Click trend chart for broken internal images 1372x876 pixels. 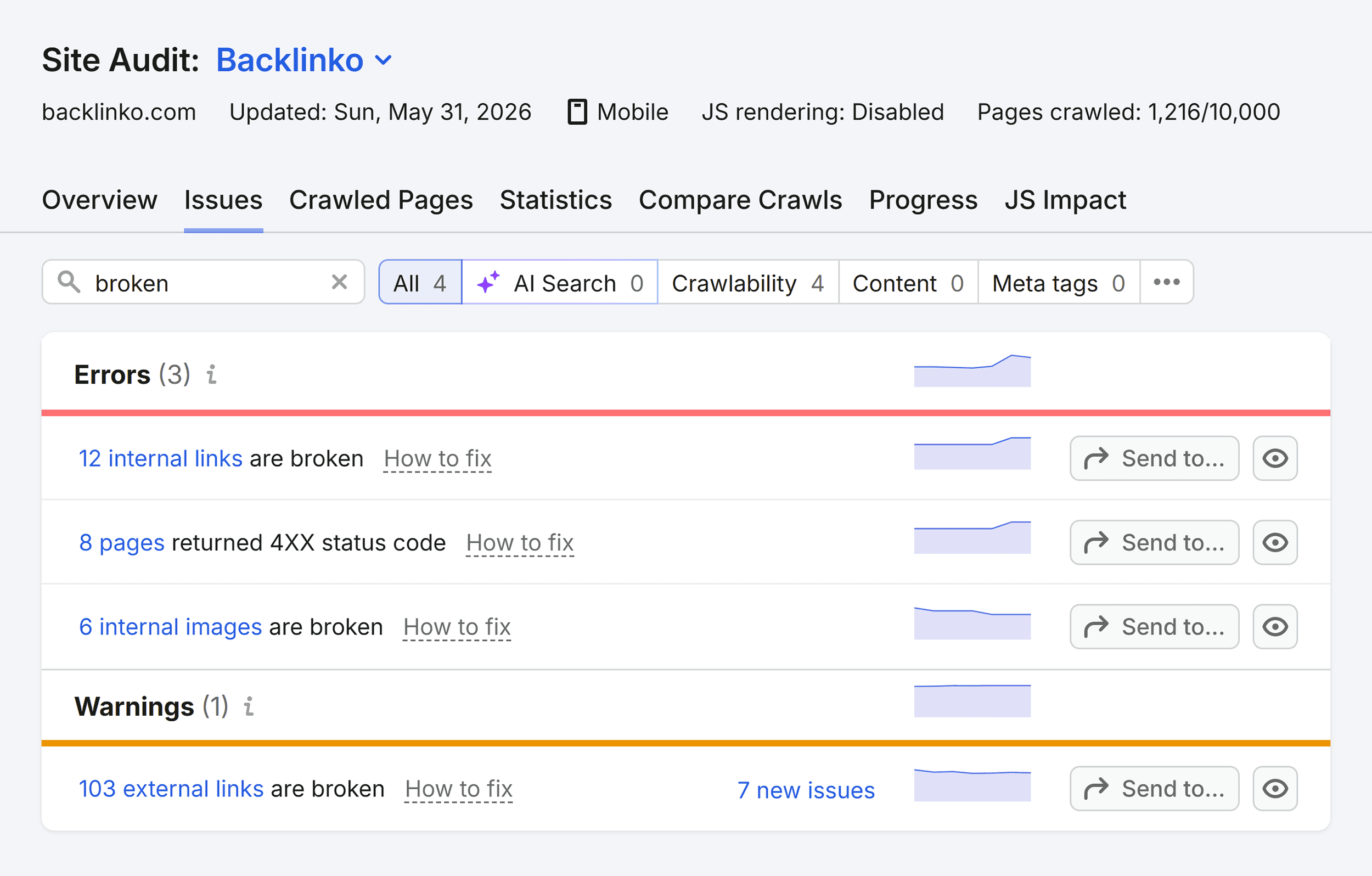pos(972,623)
